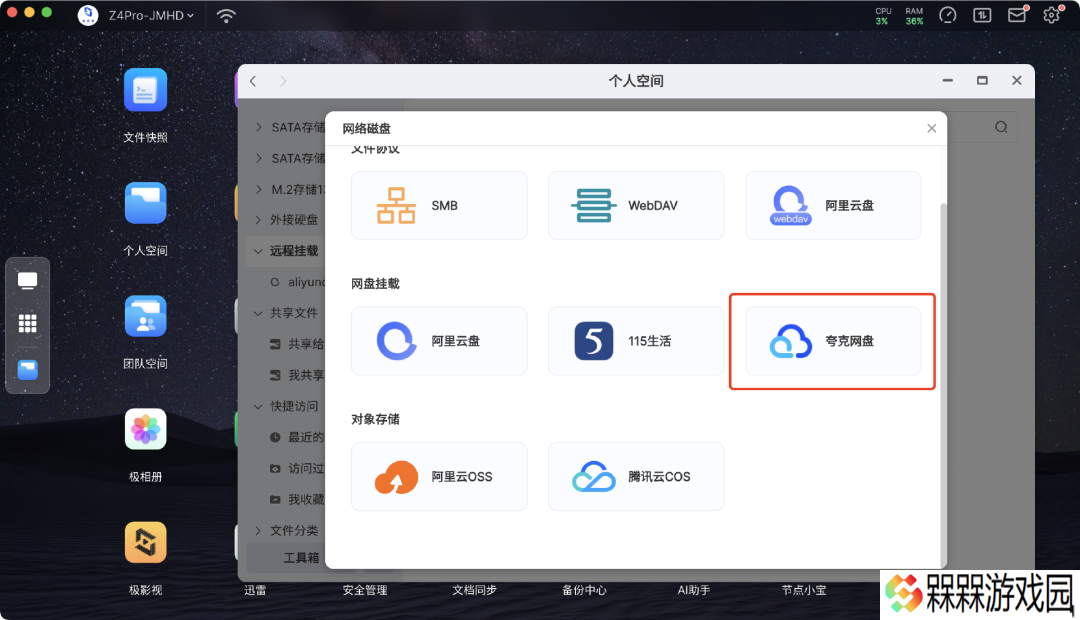Click the desktop view icon in side dock
Viewport: 1080px width, 620px height.
point(28,280)
